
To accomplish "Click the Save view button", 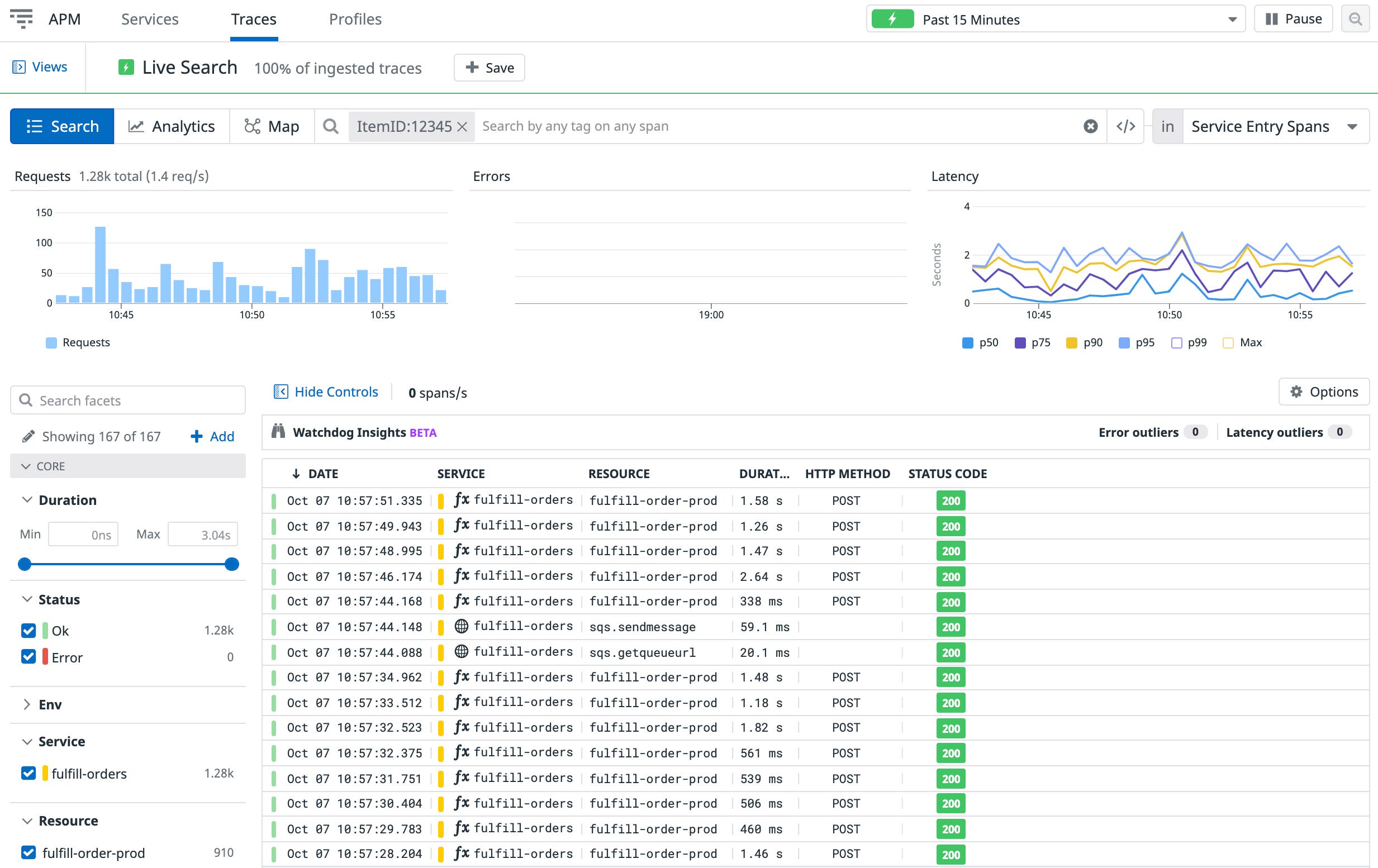I will pos(490,67).
